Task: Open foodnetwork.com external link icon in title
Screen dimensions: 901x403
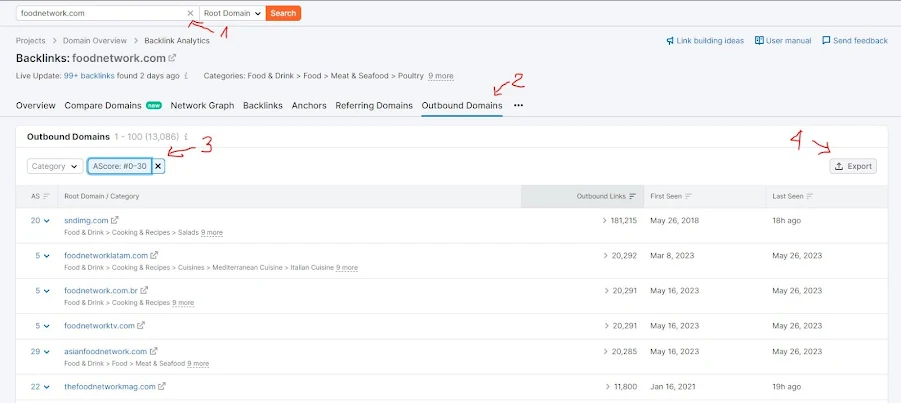Action: 172,58
